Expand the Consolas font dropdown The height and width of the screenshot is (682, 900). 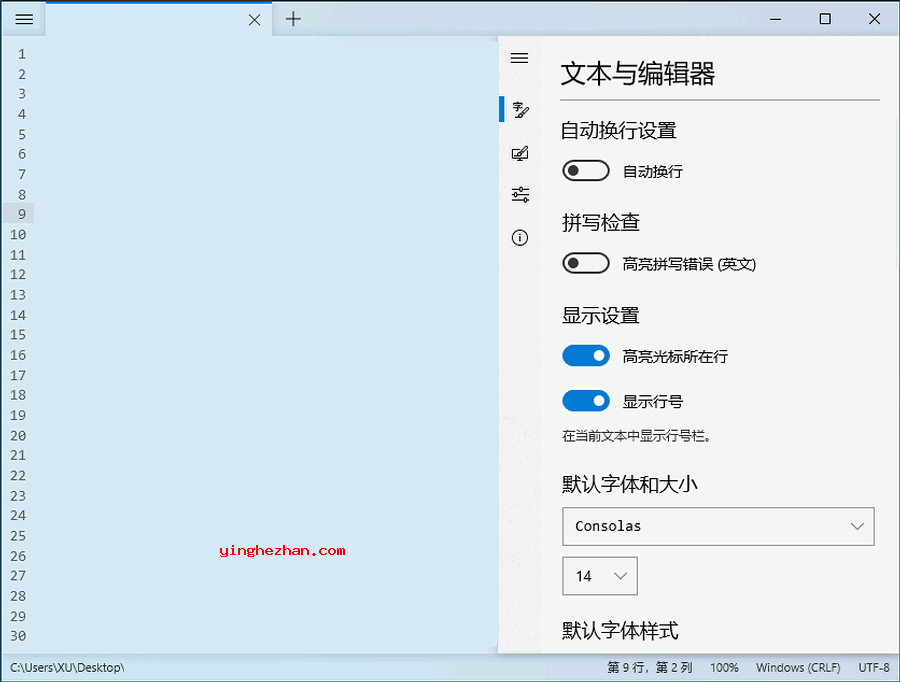point(717,526)
